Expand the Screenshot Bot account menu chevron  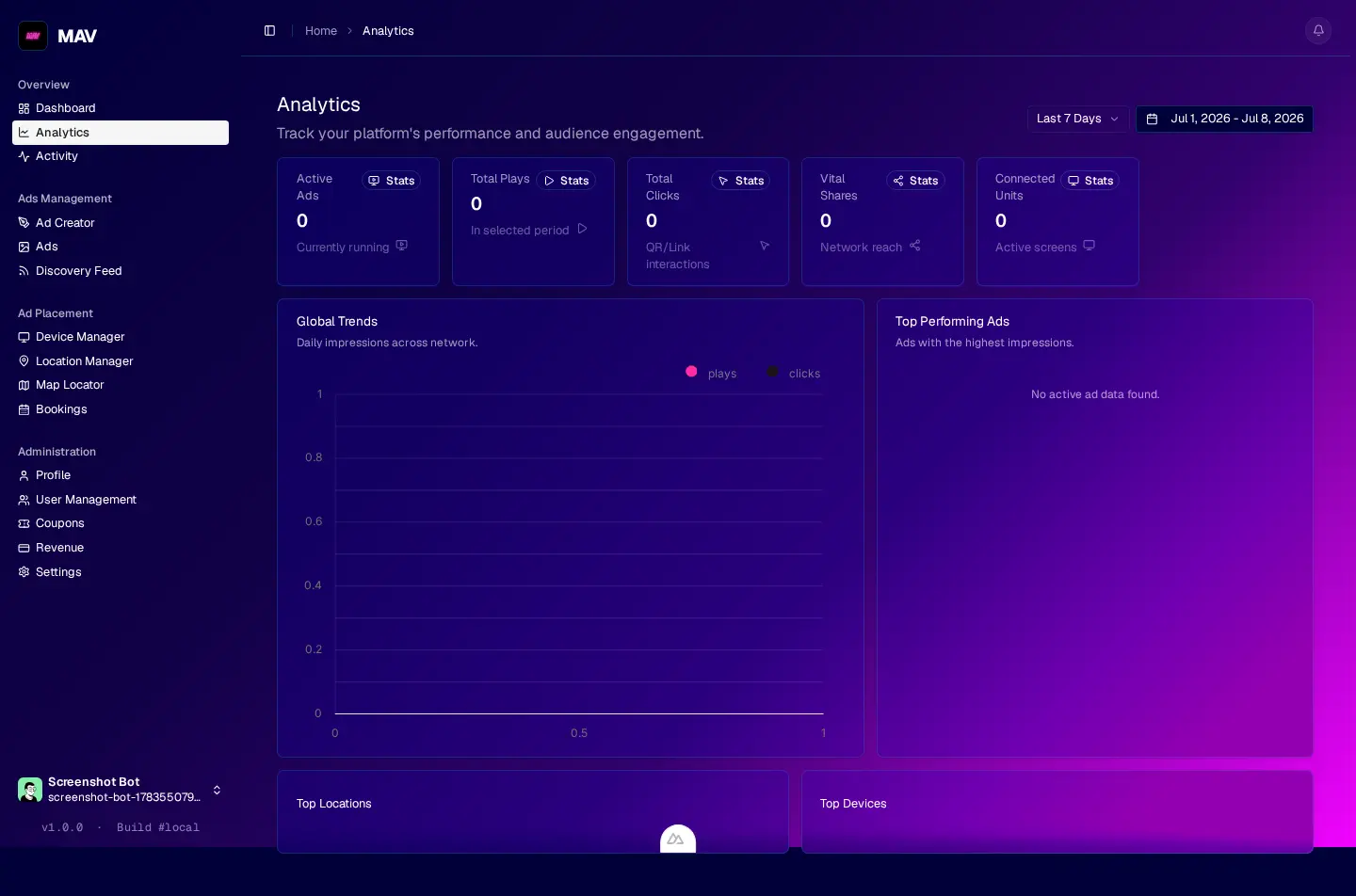coord(217,790)
